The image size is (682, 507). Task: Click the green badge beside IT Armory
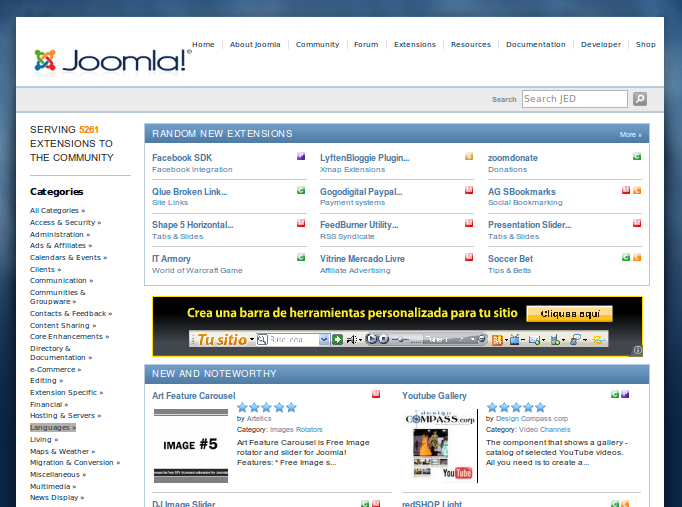pos(301,257)
